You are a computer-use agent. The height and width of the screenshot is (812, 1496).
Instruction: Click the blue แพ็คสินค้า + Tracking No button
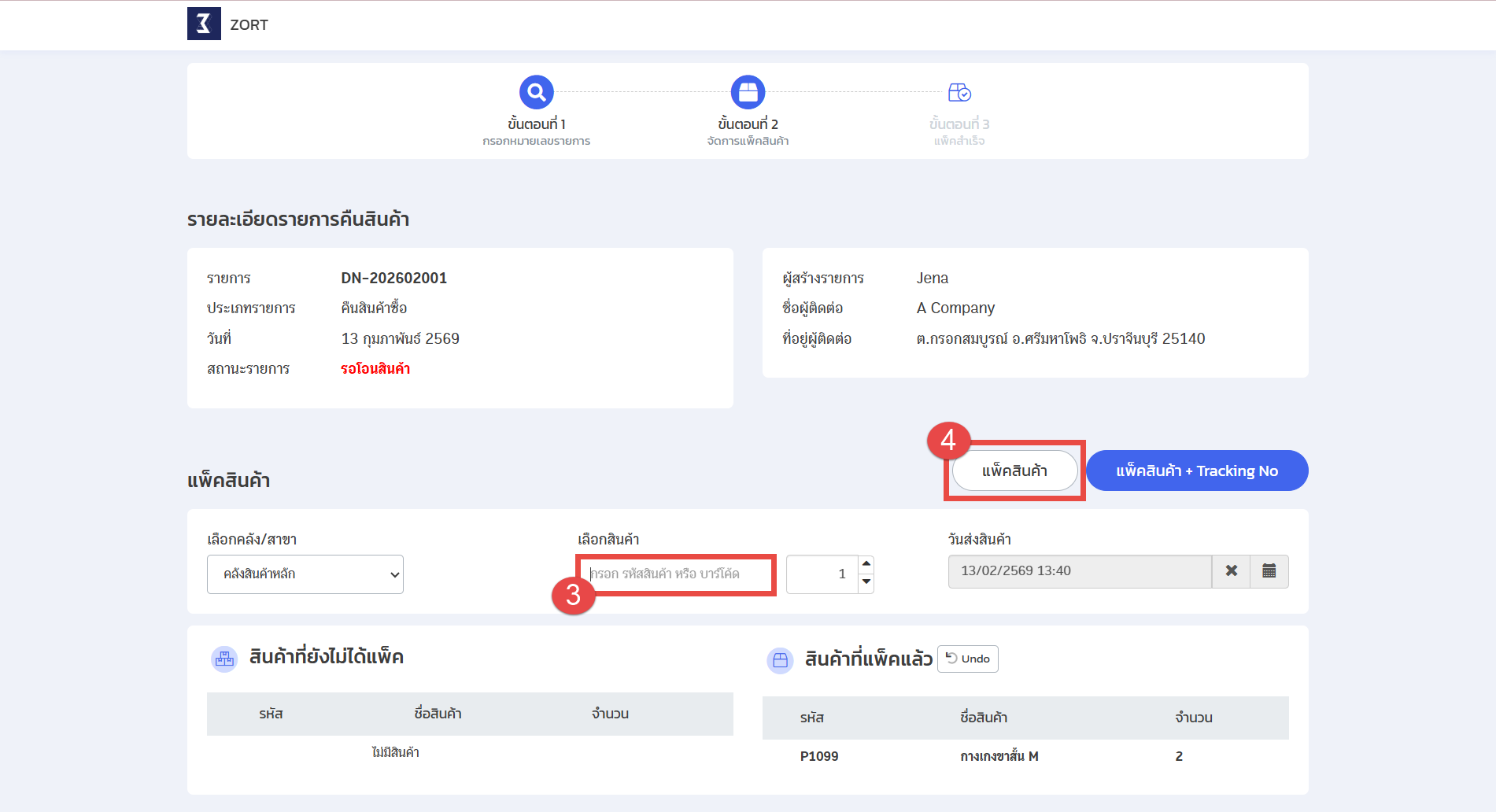[1196, 471]
